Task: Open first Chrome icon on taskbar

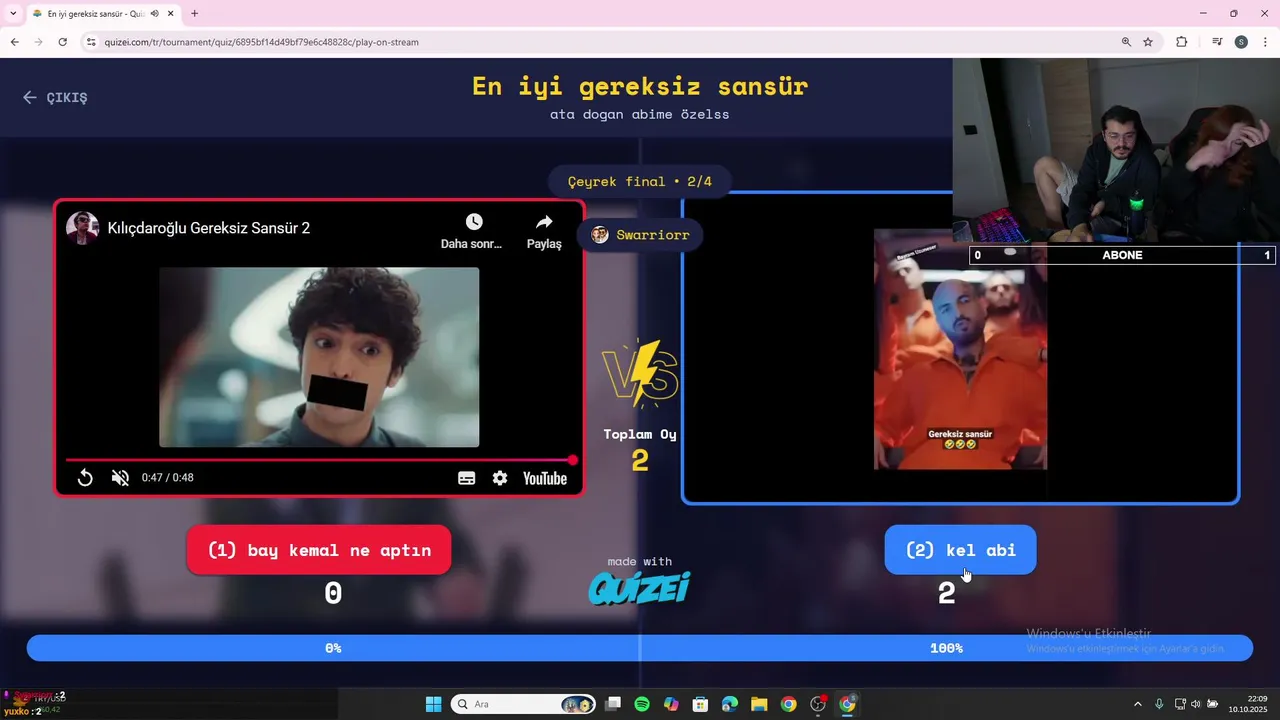Action: tap(788, 704)
